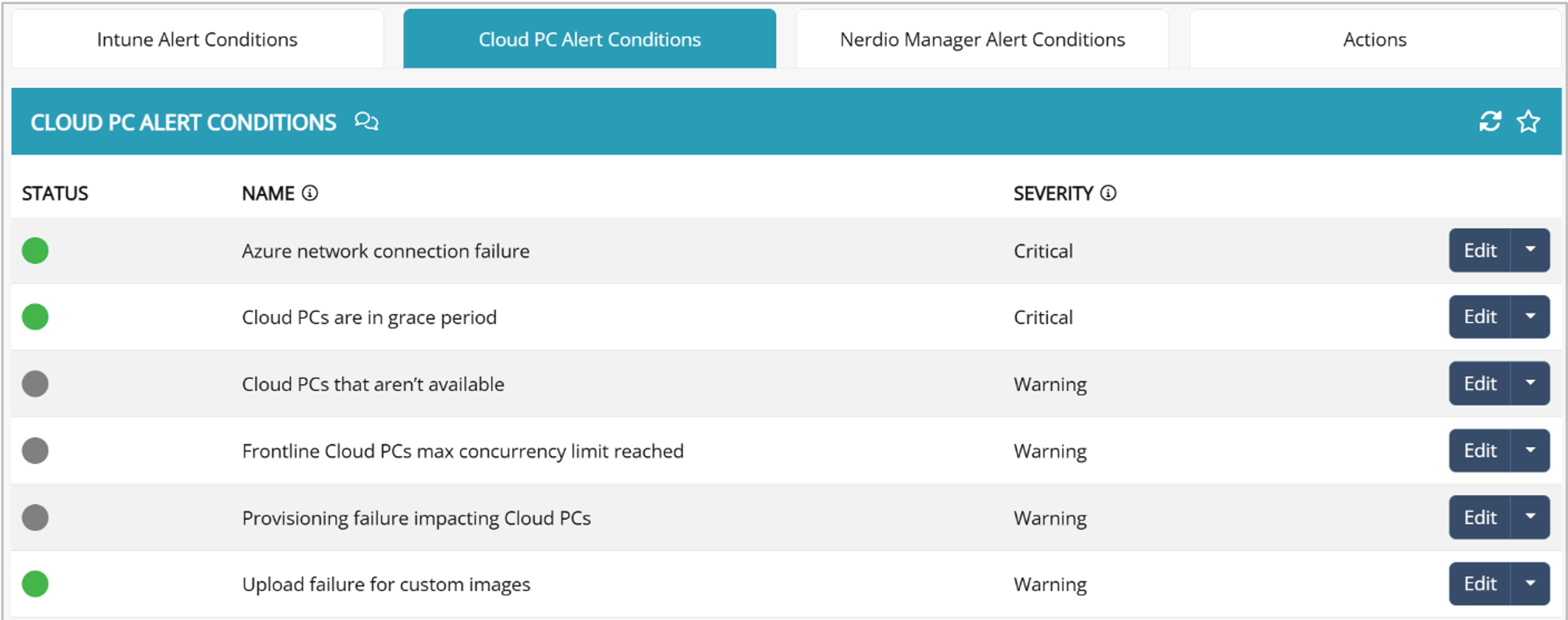Screen dimensions: 1568x620
Task: Go to the Actions tab
Action: tap(1375, 39)
